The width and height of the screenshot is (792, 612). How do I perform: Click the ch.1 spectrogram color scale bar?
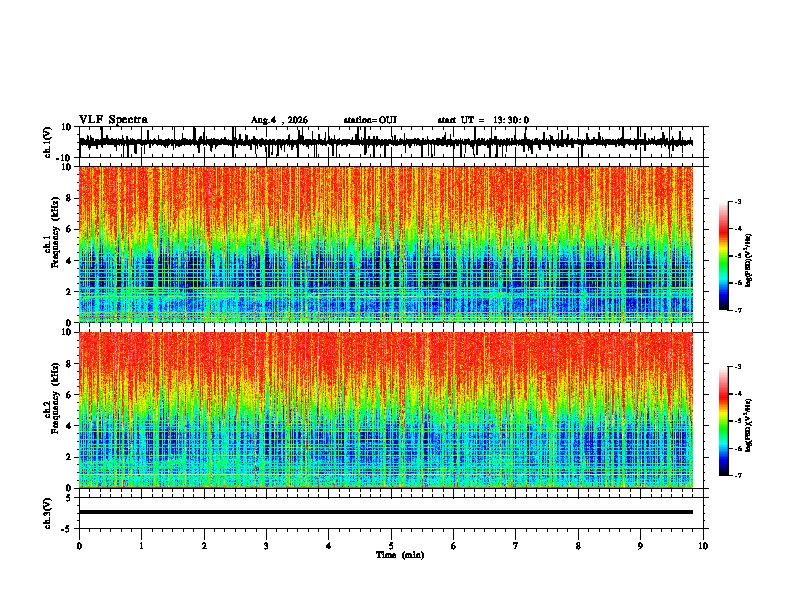coord(724,256)
